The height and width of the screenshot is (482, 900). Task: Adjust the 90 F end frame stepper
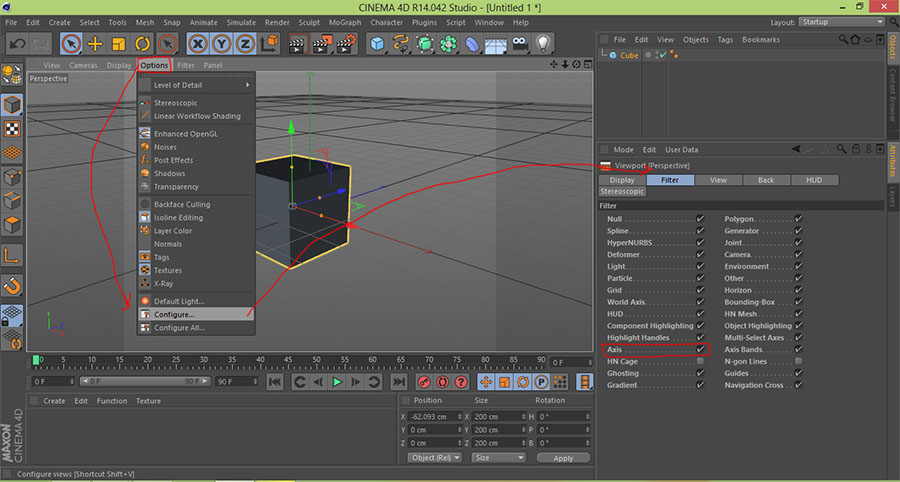[255, 382]
